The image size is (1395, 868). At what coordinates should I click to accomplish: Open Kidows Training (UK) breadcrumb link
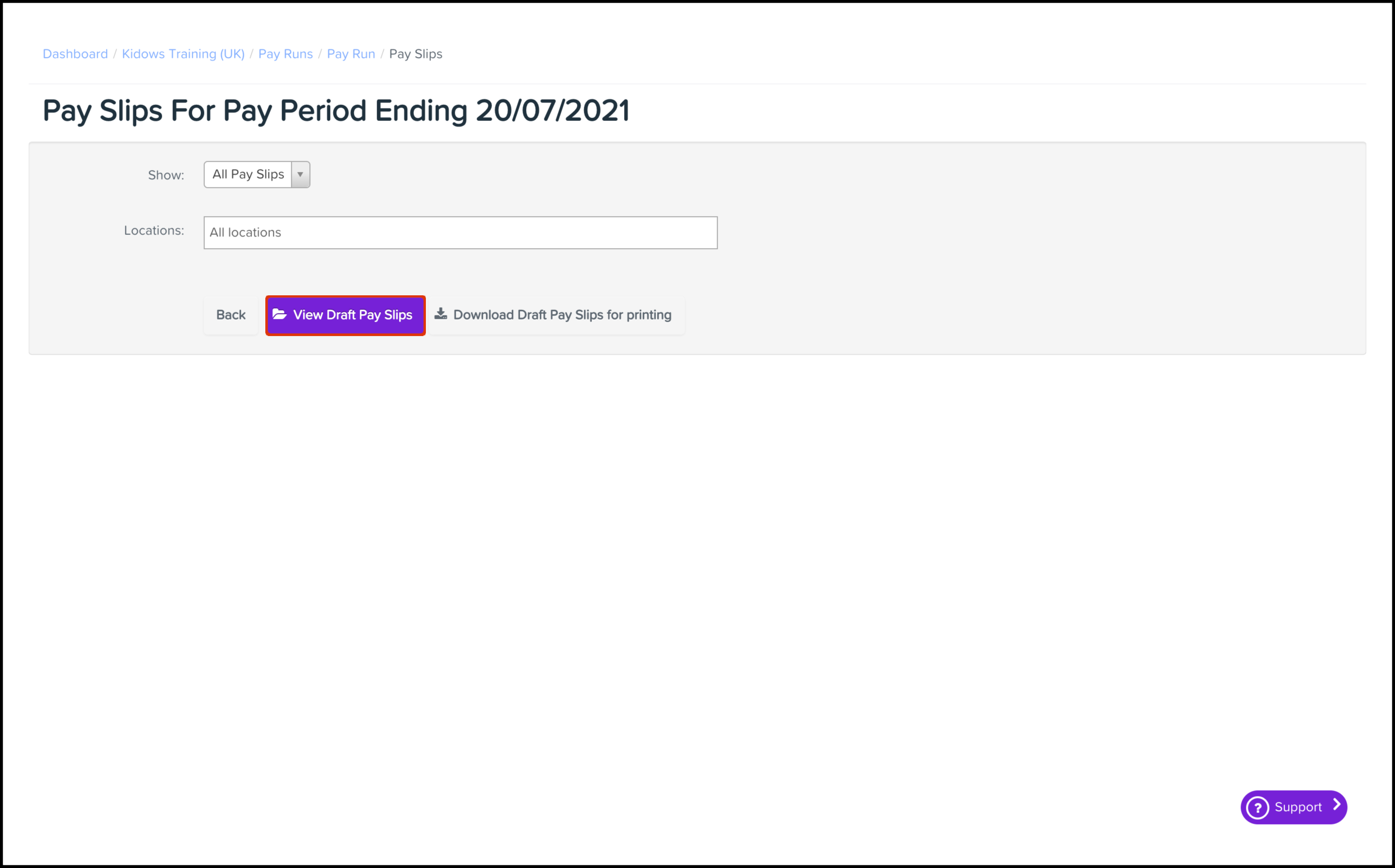coord(183,54)
